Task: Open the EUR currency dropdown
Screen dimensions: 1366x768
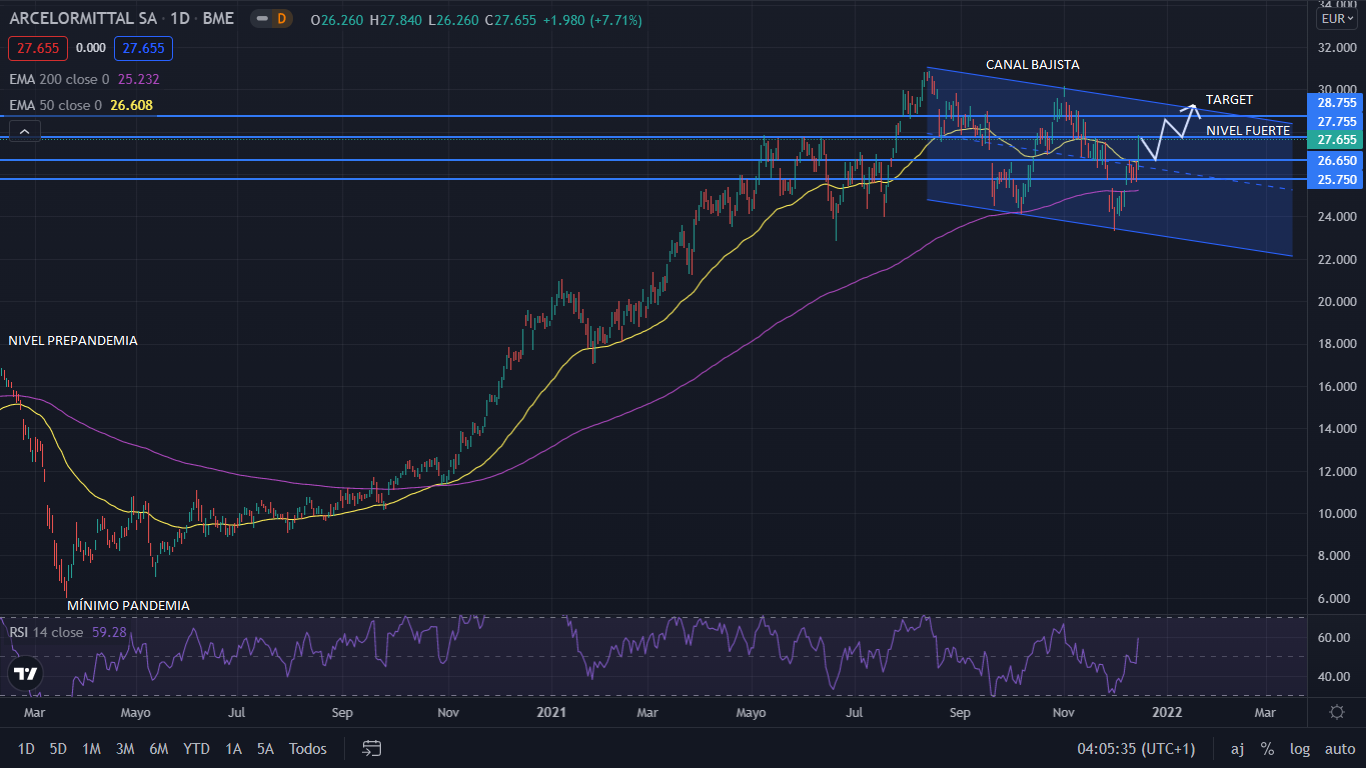Action: tap(1337, 19)
